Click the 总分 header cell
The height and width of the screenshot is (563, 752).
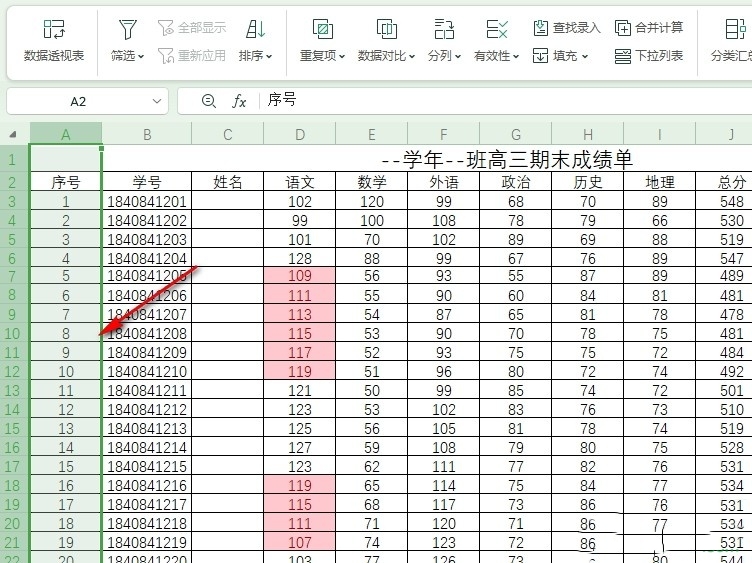(x=724, y=182)
